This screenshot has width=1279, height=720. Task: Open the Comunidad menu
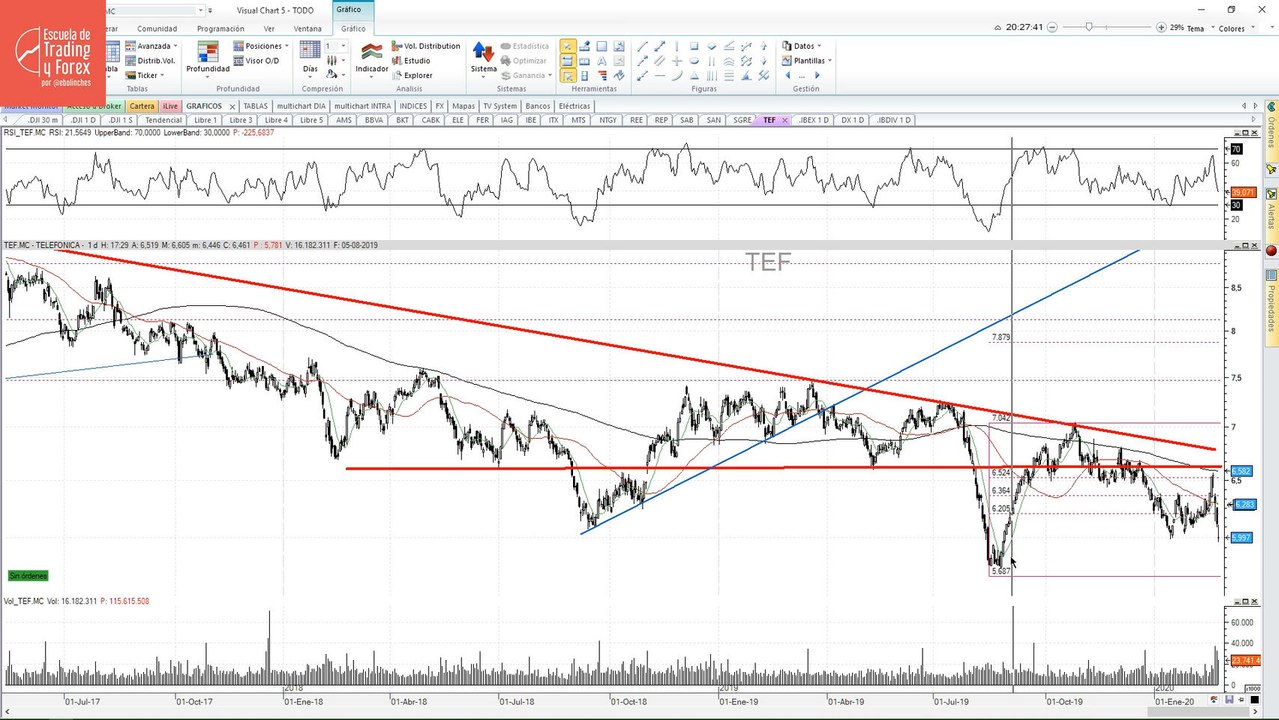[157, 28]
